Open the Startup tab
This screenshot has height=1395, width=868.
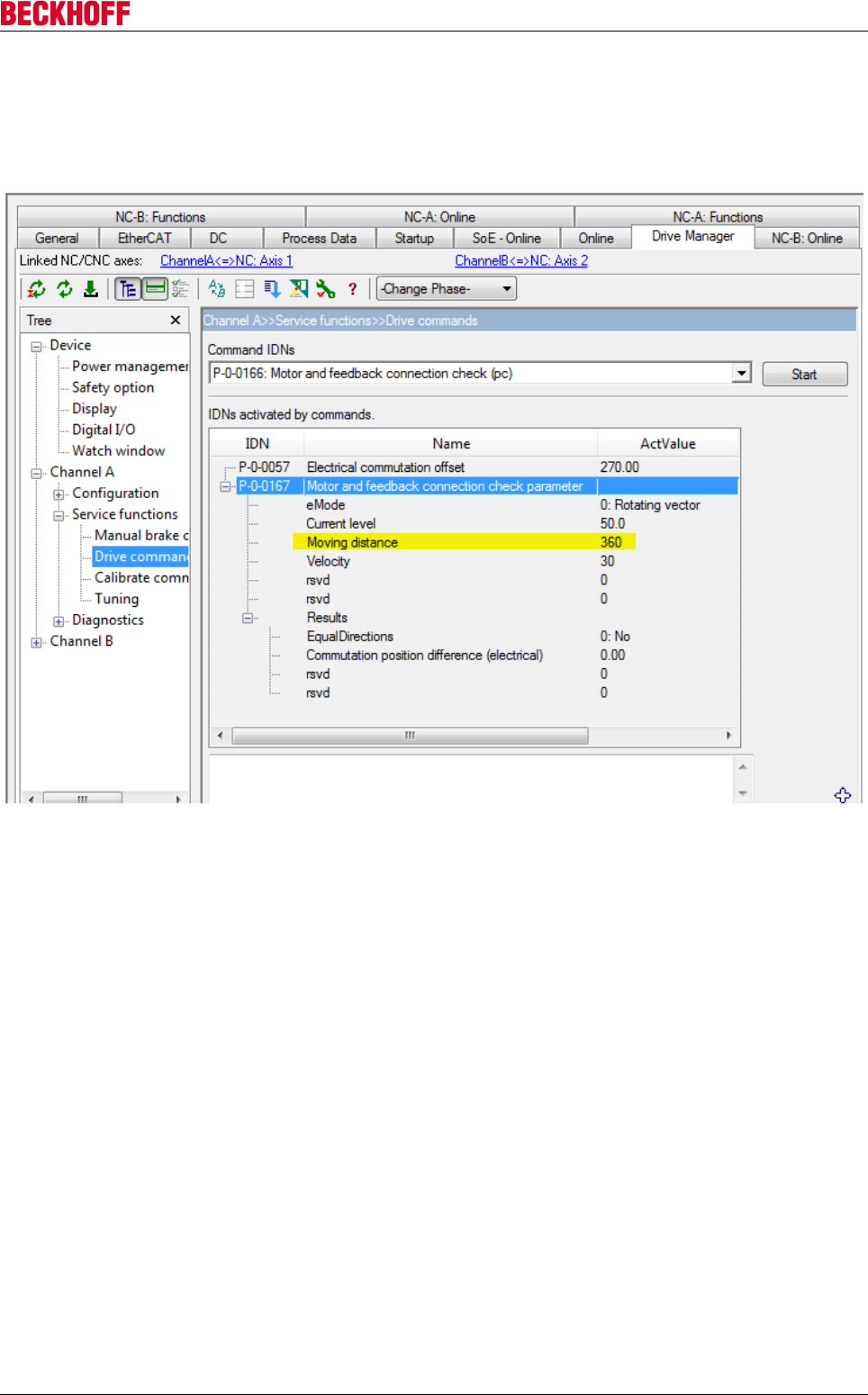coord(414,239)
